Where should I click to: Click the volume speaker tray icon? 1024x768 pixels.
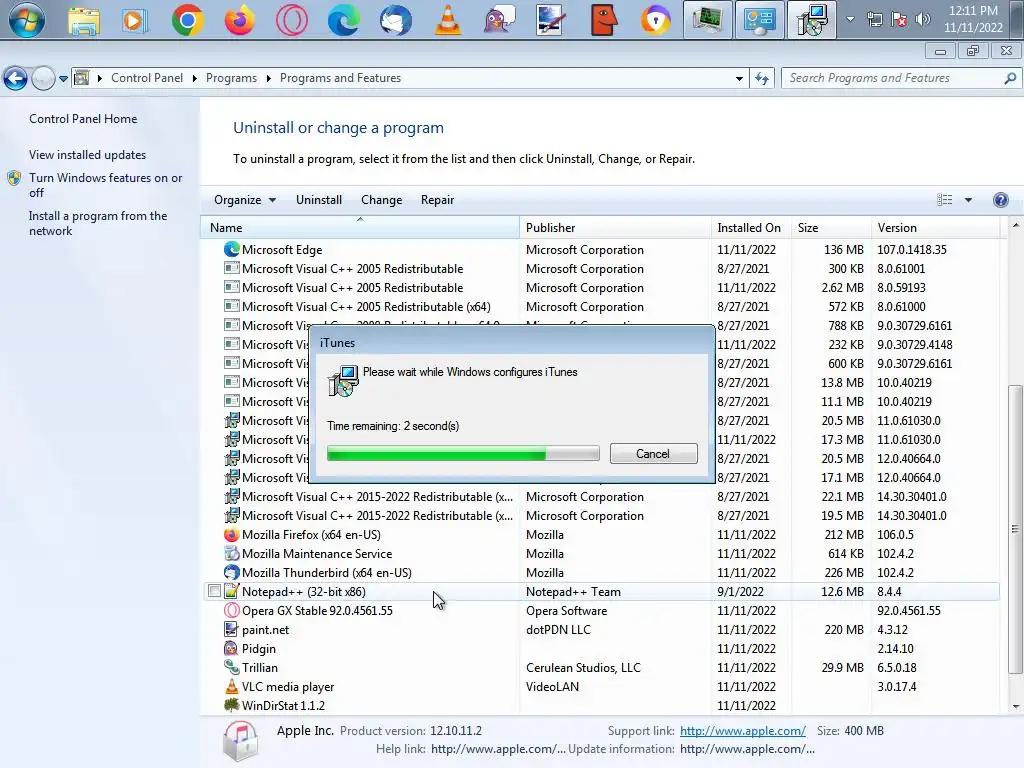tap(922, 20)
